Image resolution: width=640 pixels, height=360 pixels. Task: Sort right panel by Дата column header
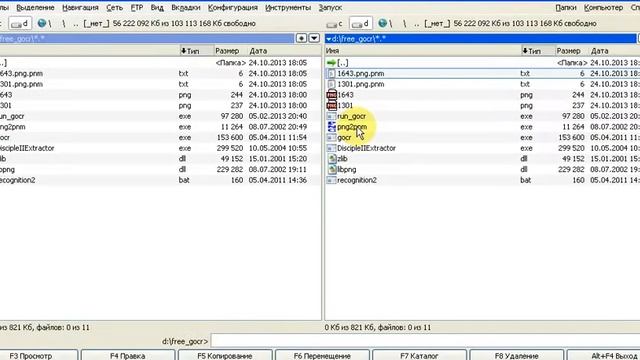coord(614,51)
